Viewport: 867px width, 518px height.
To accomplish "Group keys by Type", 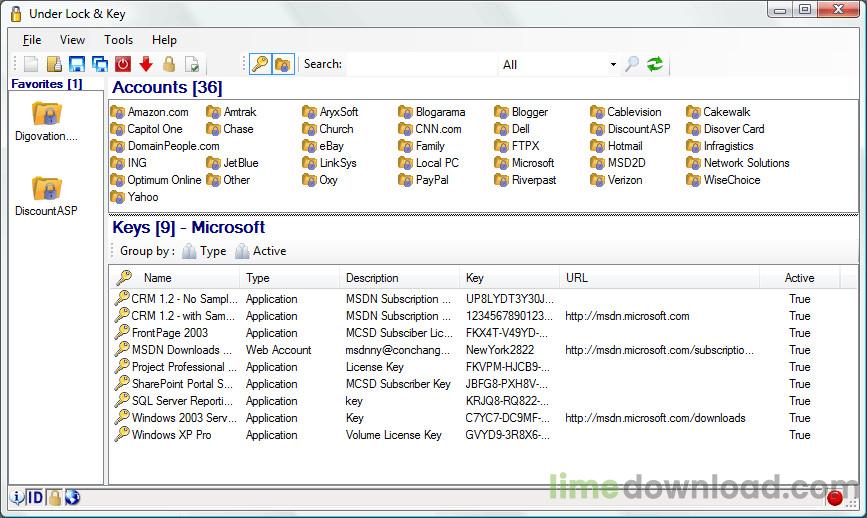I will click(x=205, y=251).
